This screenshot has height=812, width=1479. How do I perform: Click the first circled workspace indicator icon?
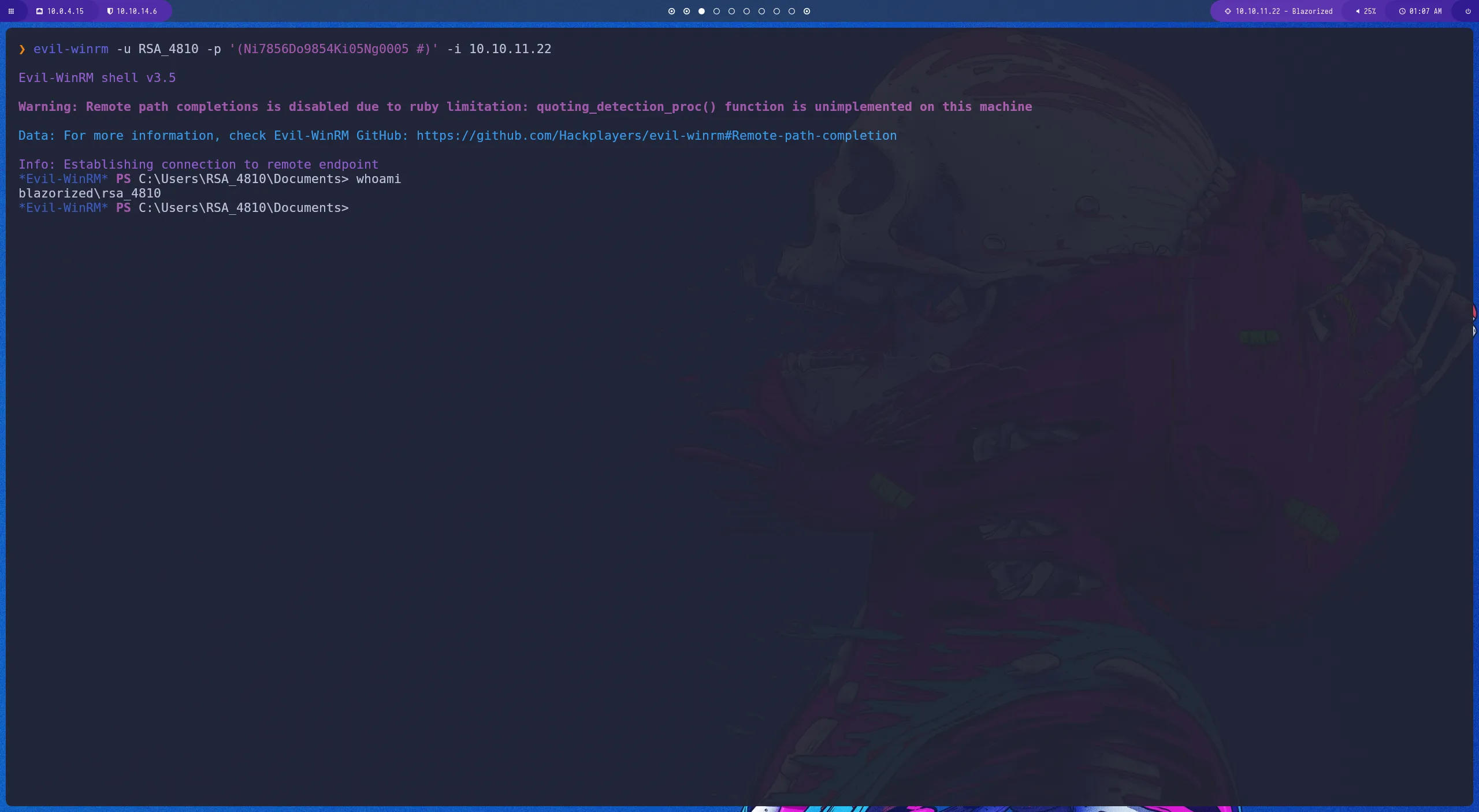[671, 11]
